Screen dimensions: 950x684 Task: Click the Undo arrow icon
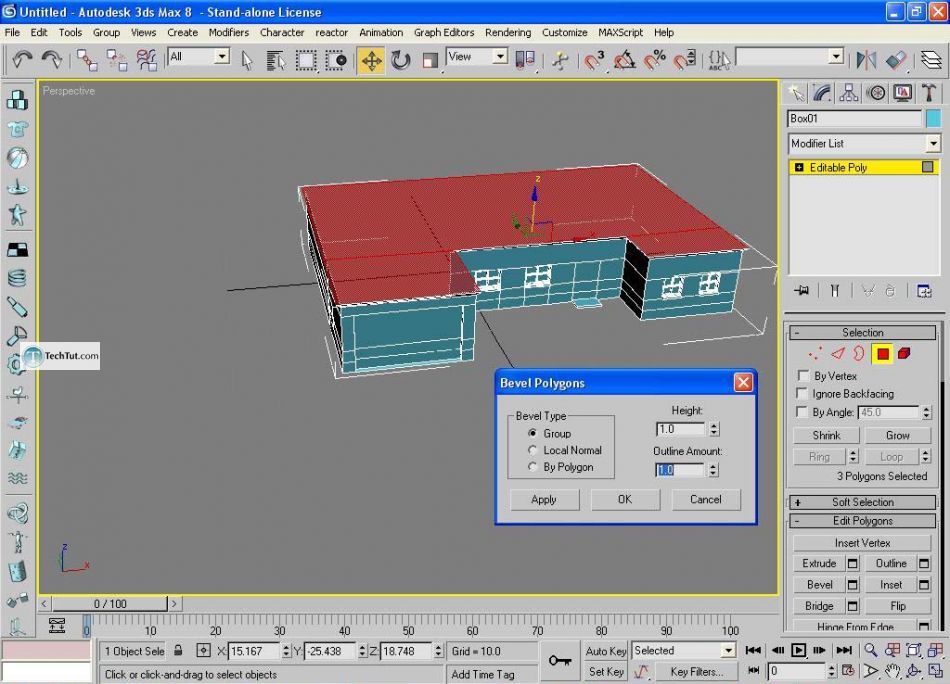coord(22,59)
